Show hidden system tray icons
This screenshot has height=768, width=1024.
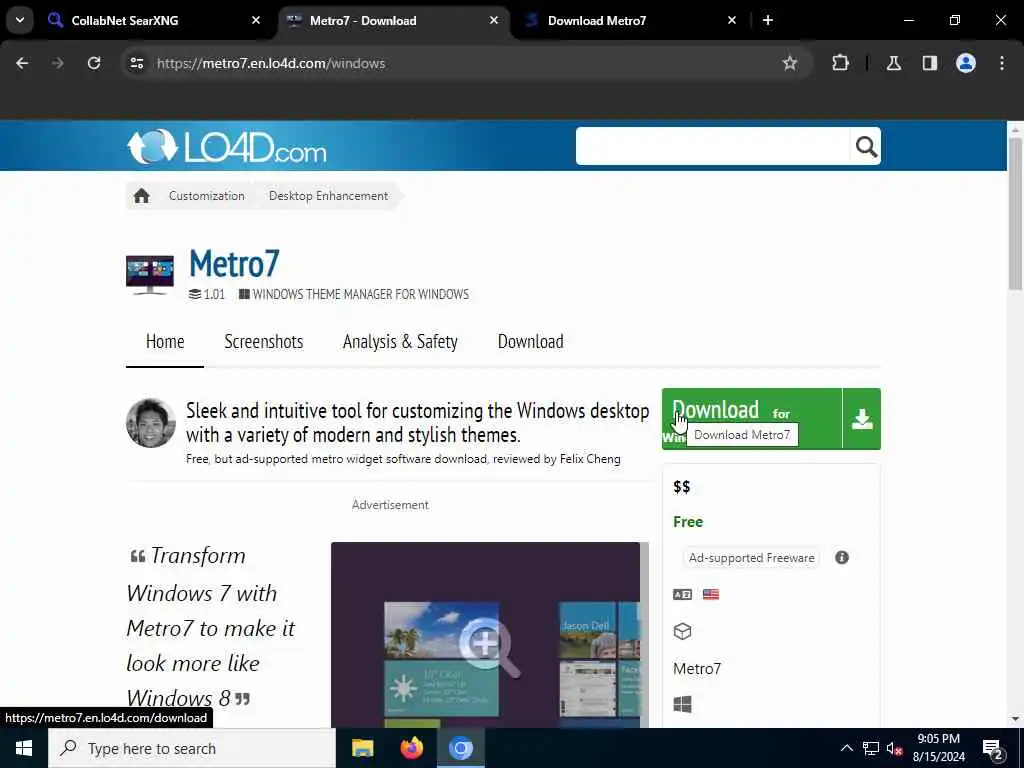(x=846, y=748)
